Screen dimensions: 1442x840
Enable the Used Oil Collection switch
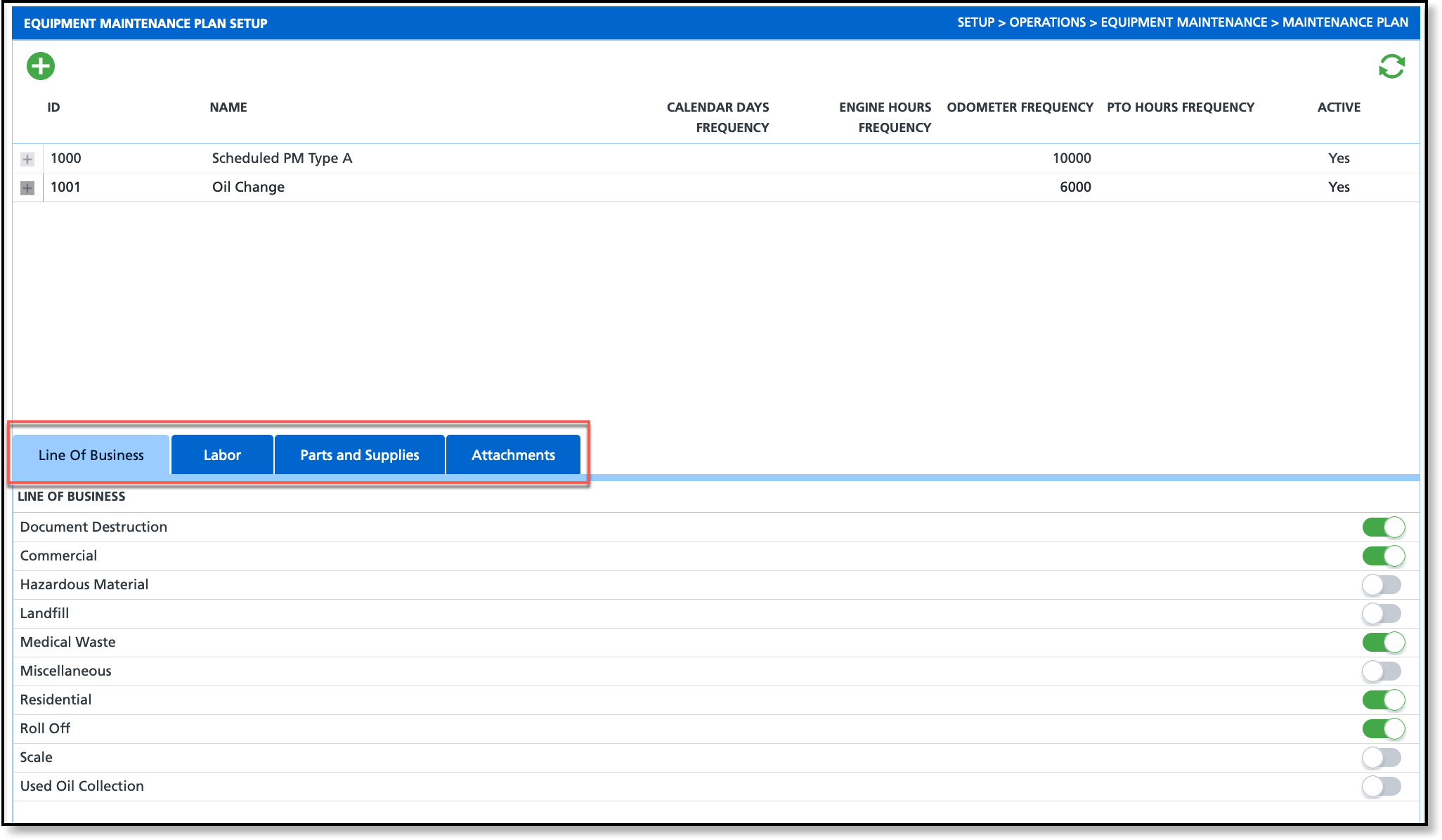[x=1381, y=787]
